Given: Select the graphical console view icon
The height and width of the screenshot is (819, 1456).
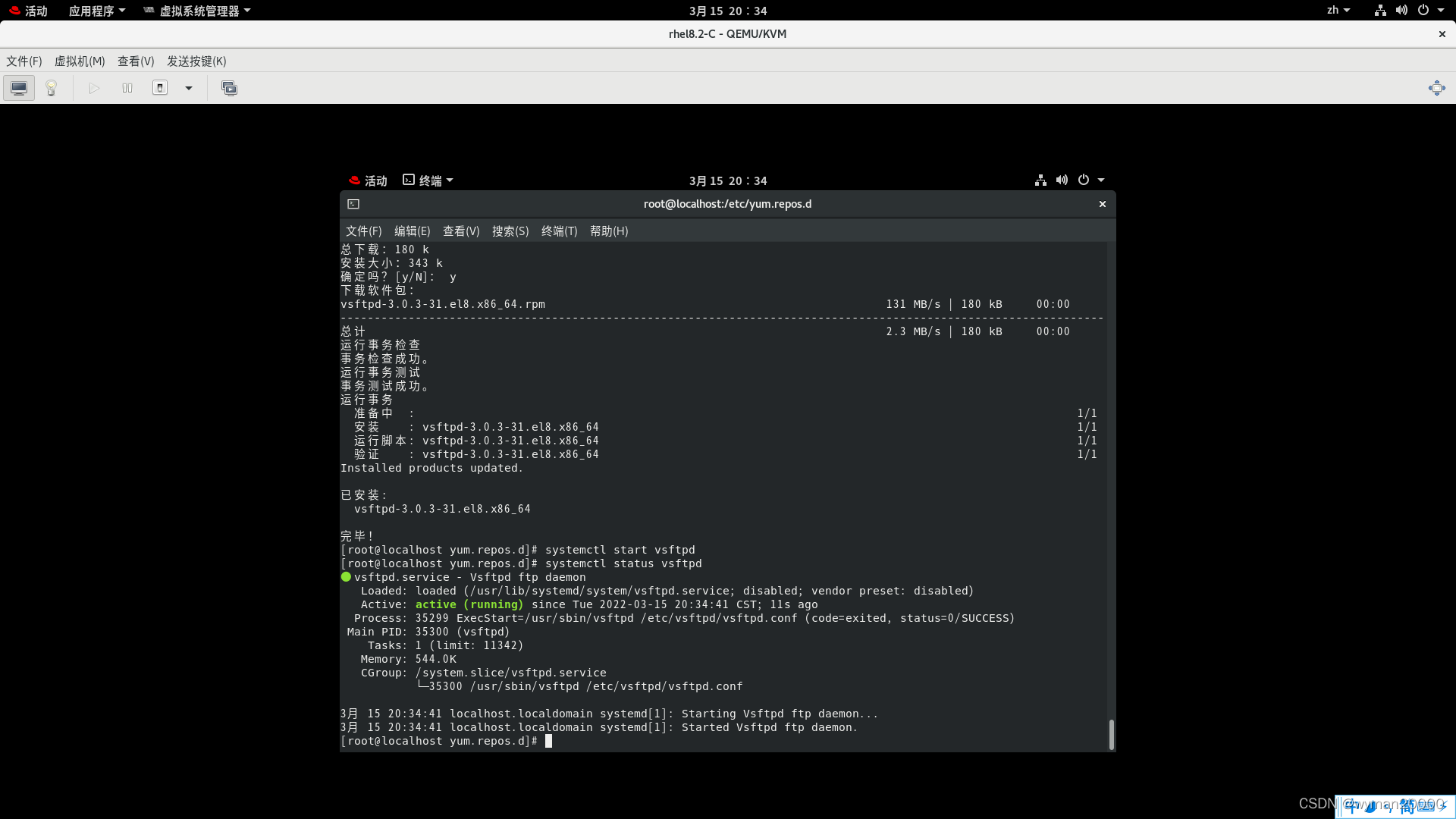Looking at the screenshot, I should tap(18, 87).
